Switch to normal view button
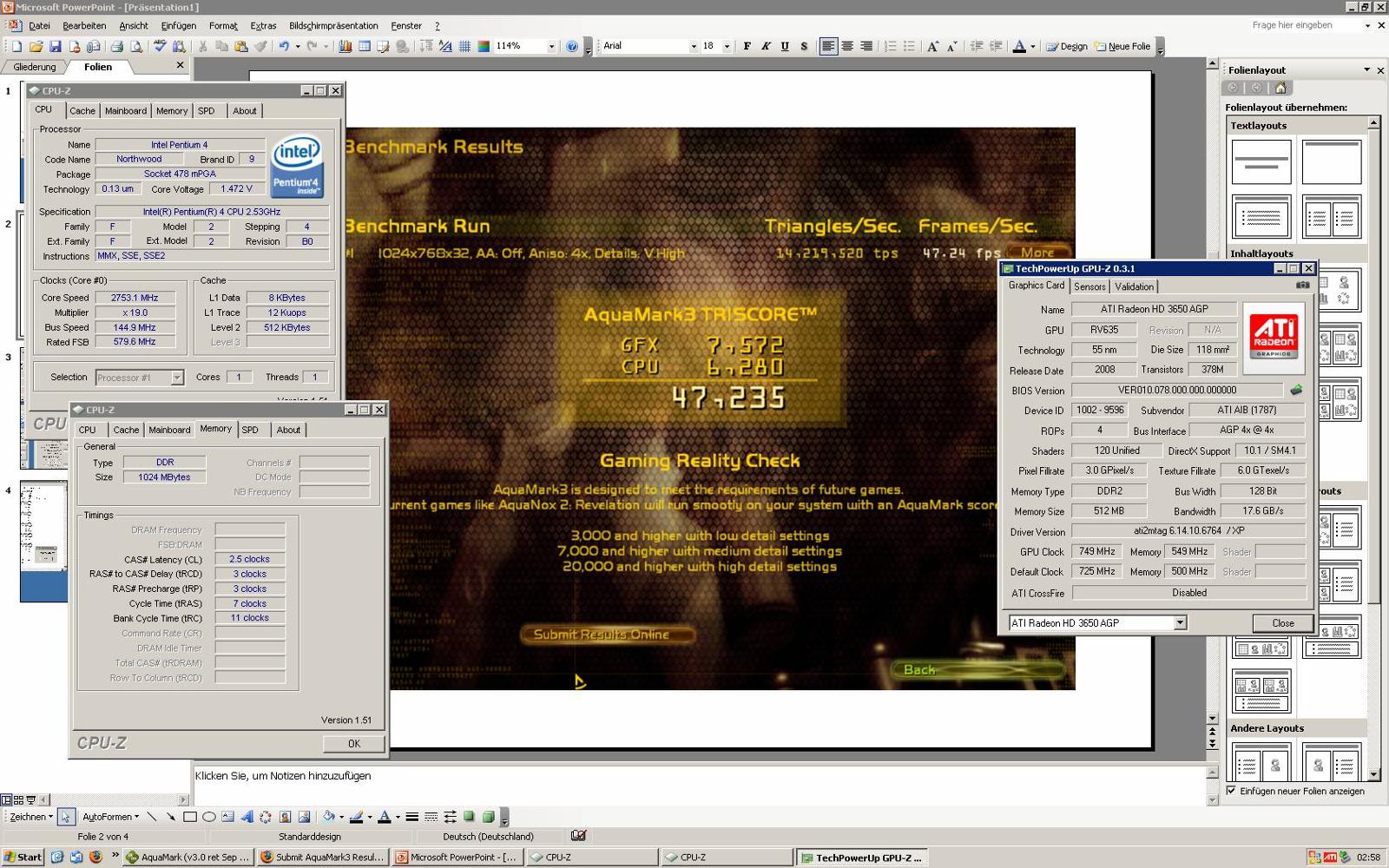 tap(6, 800)
